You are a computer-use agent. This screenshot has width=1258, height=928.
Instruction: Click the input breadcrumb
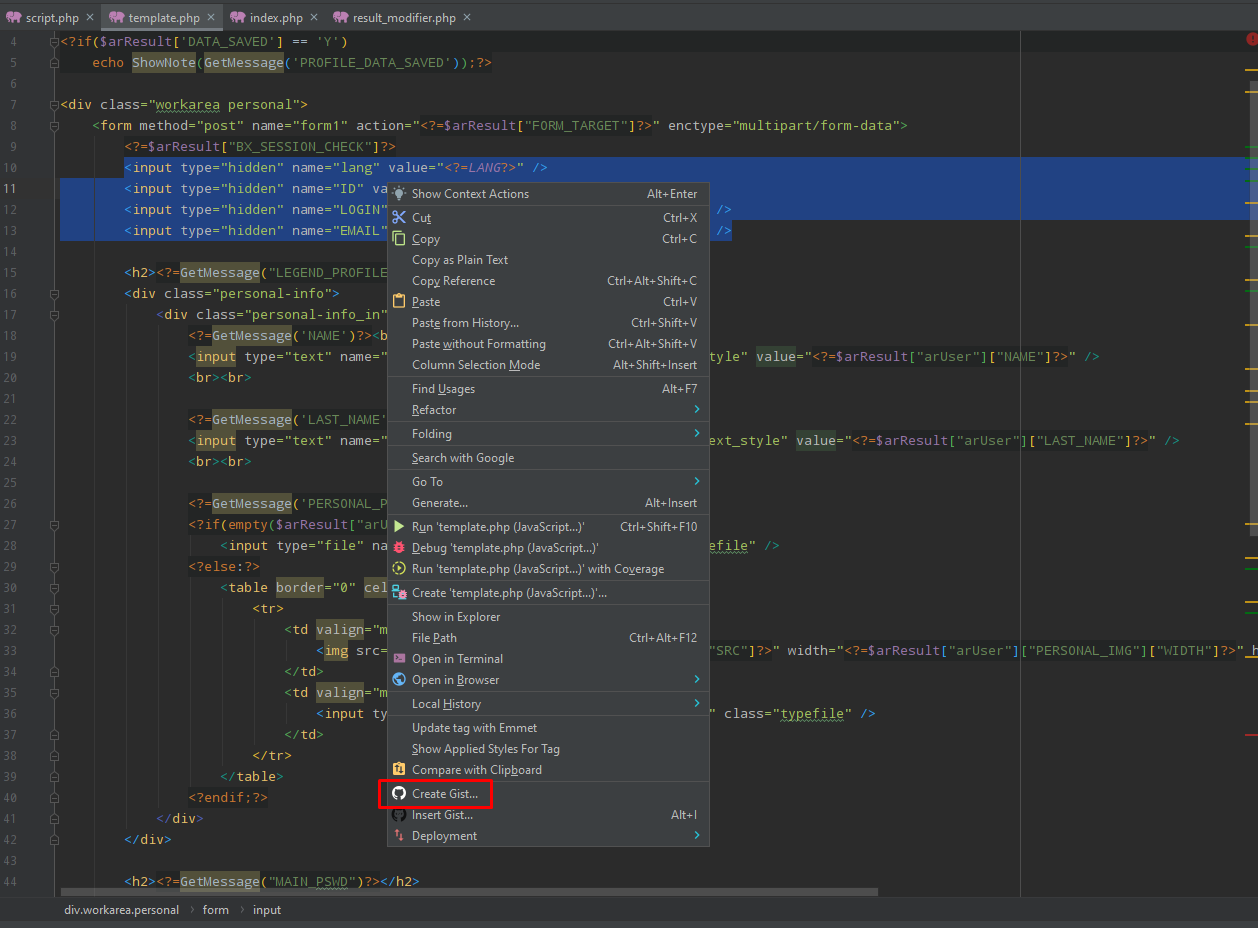[267, 910]
